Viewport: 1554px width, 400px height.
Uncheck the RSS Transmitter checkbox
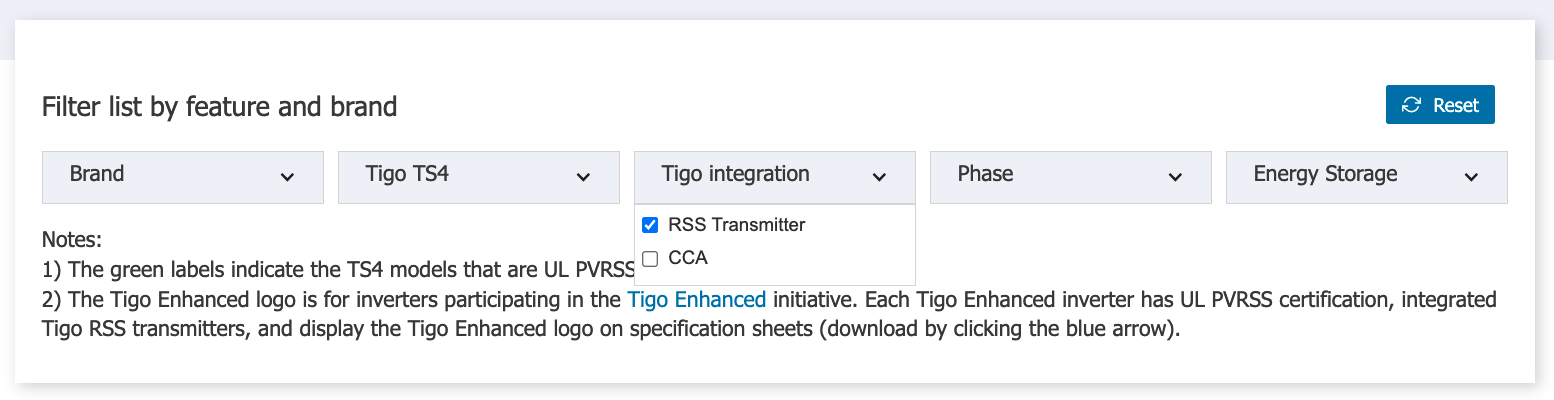tap(650, 225)
